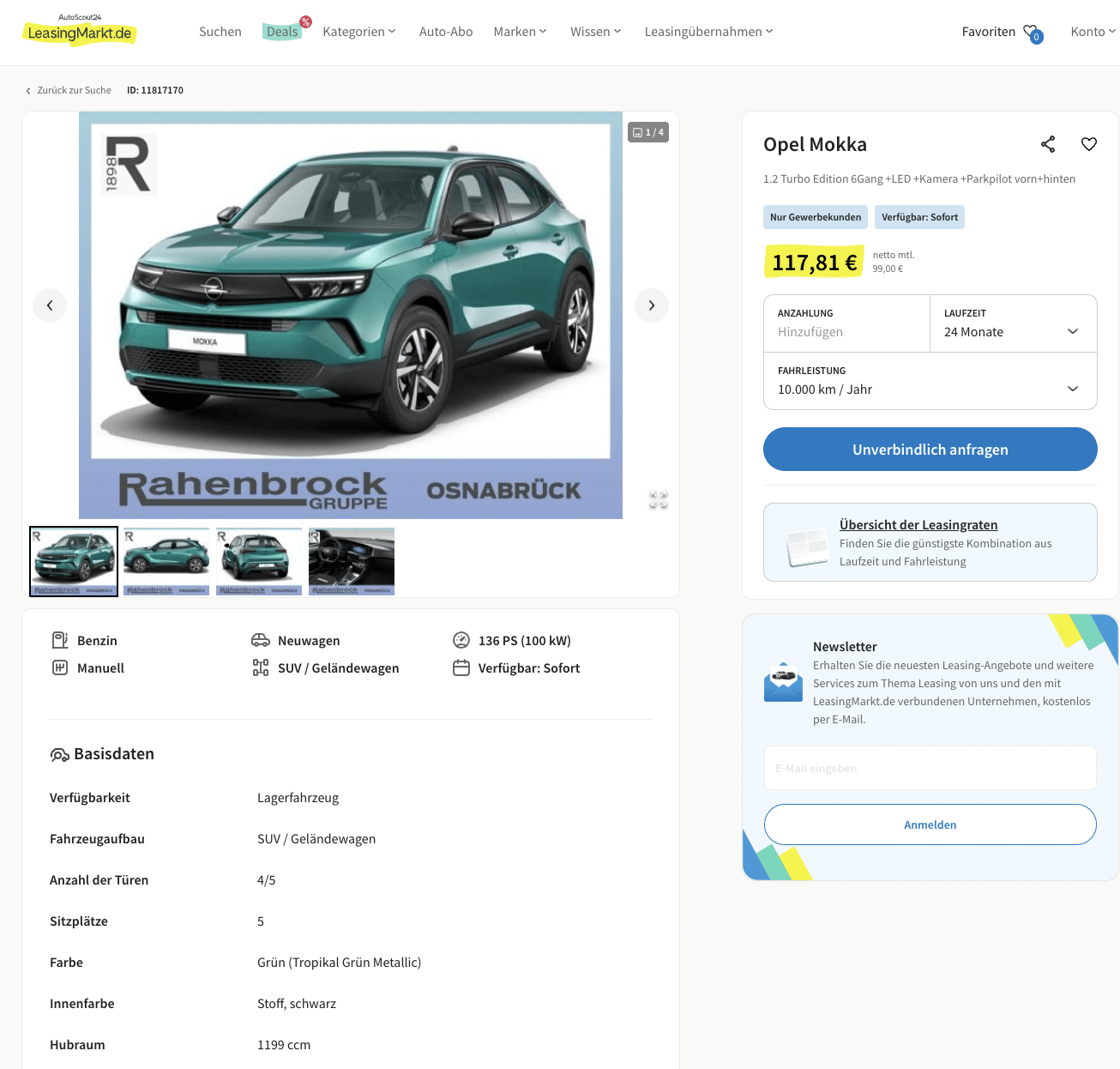
Task: Select the third rear-view car thumbnail
Action: [x=259, y=561]
